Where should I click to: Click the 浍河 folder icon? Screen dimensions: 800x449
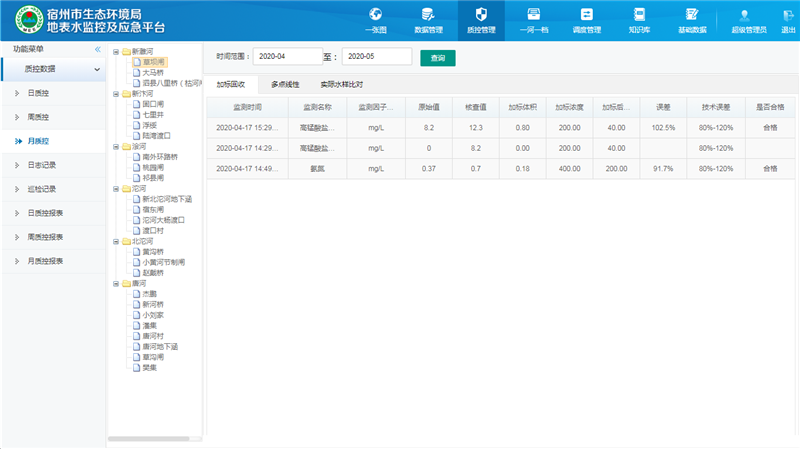point(126,146)
